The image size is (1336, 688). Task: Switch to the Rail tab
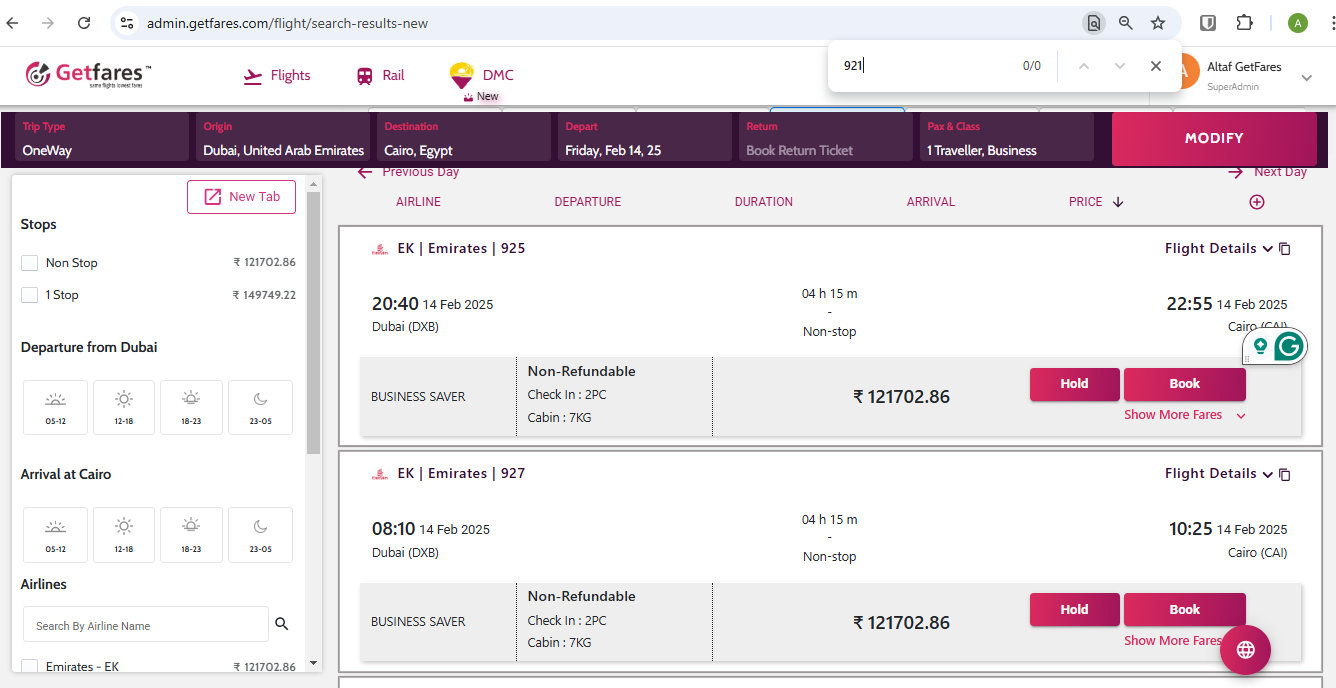[381, 76]
